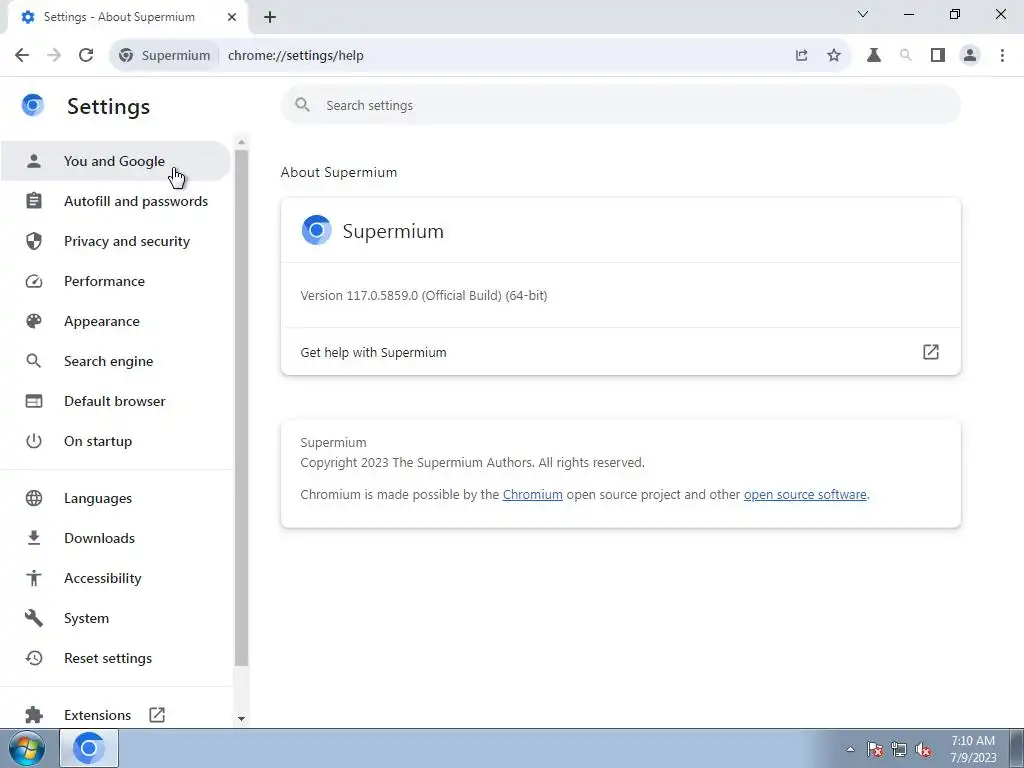Click the sidebar scrollbar down arrow

click(242, 718)
